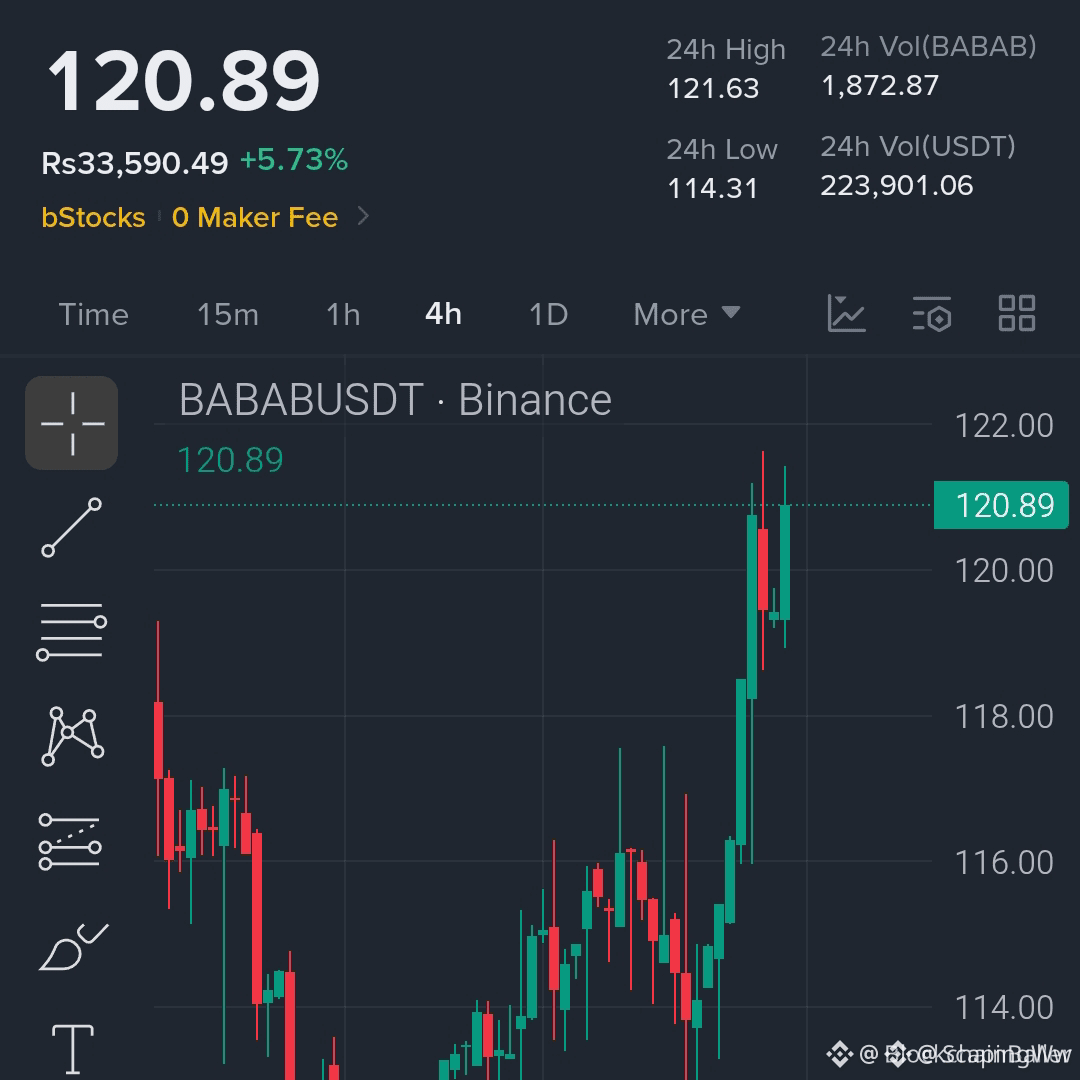
Task: Click the BABABUSDT · Binance chart title
Action: pos(395,399)
